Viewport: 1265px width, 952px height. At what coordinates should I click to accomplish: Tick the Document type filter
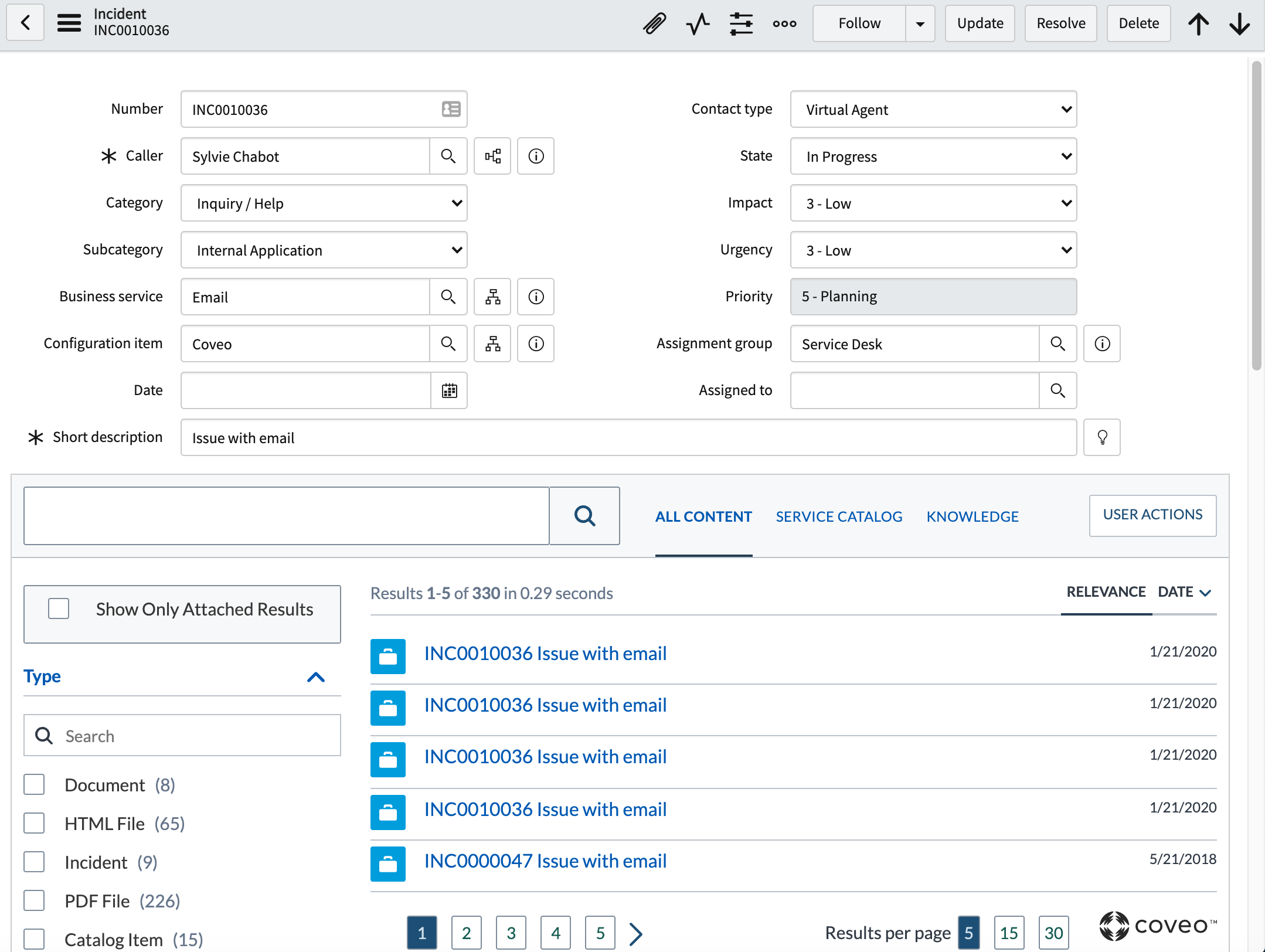(x=34, y=784)
